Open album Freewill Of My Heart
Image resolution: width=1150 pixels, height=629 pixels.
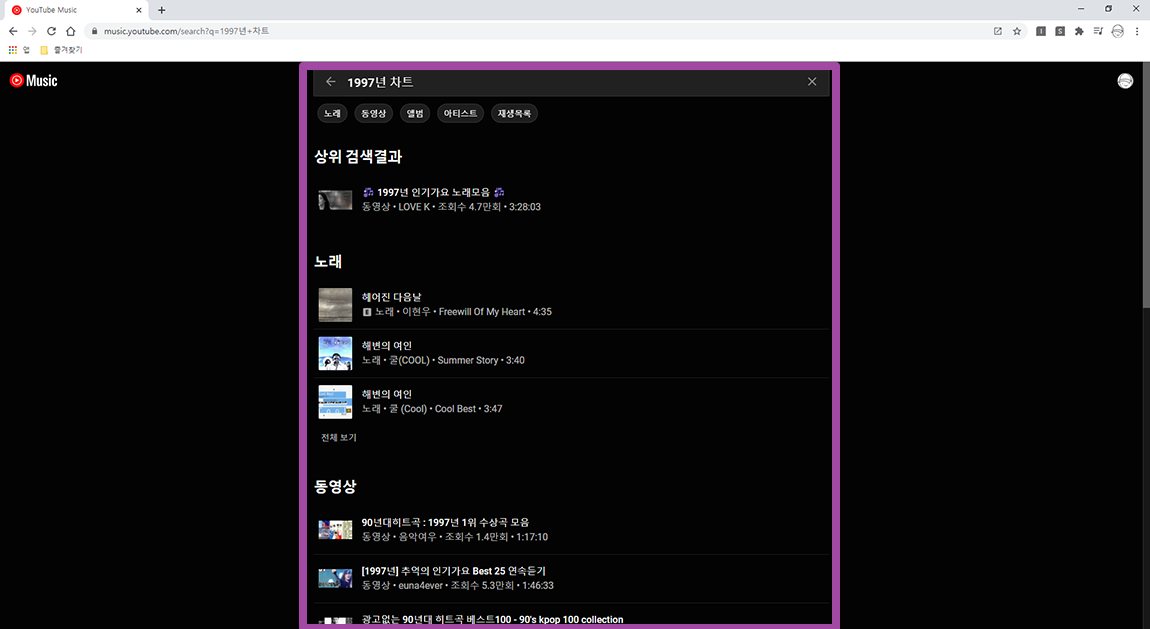click(481, 312)
